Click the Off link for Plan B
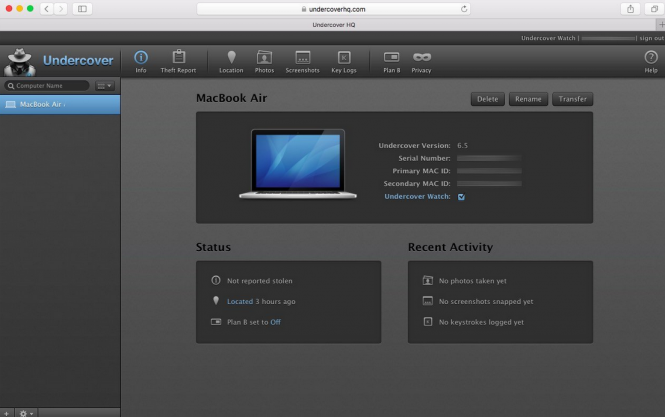Screen dimensions: 665x417 click(x=276, y=322)
